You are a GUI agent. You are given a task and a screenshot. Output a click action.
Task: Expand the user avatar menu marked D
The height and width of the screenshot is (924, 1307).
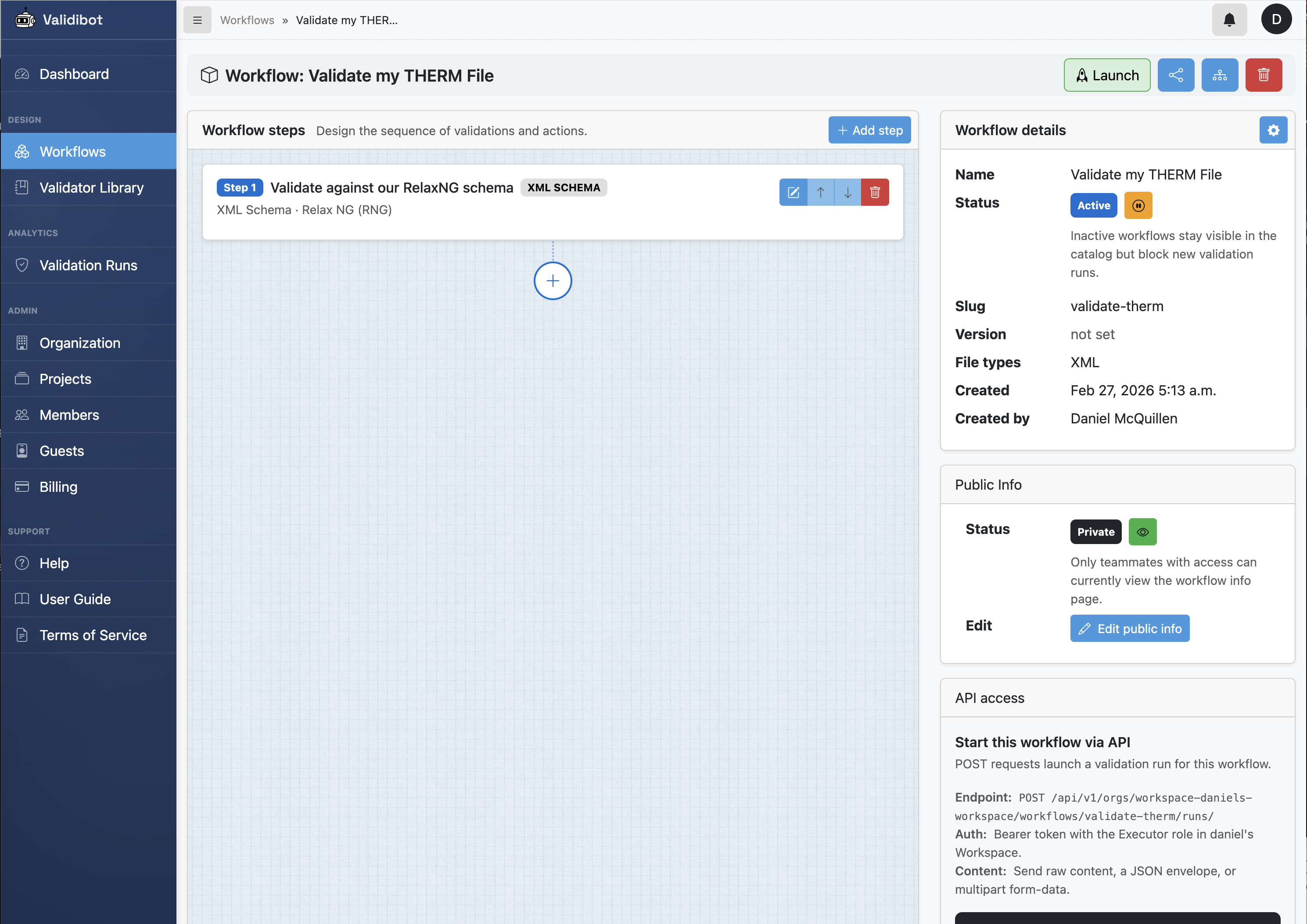tap(1276, 19)
